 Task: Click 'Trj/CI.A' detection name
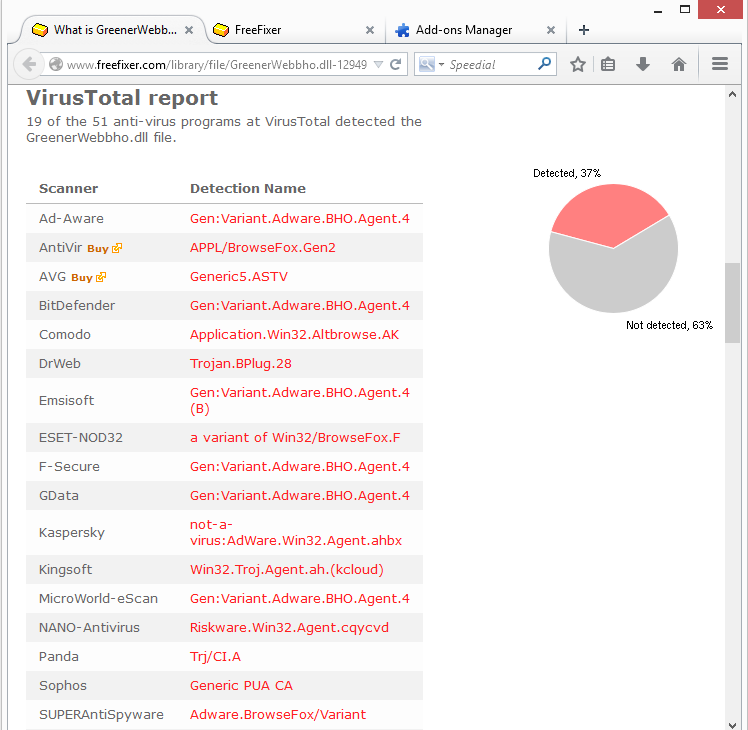coord(215,657)
